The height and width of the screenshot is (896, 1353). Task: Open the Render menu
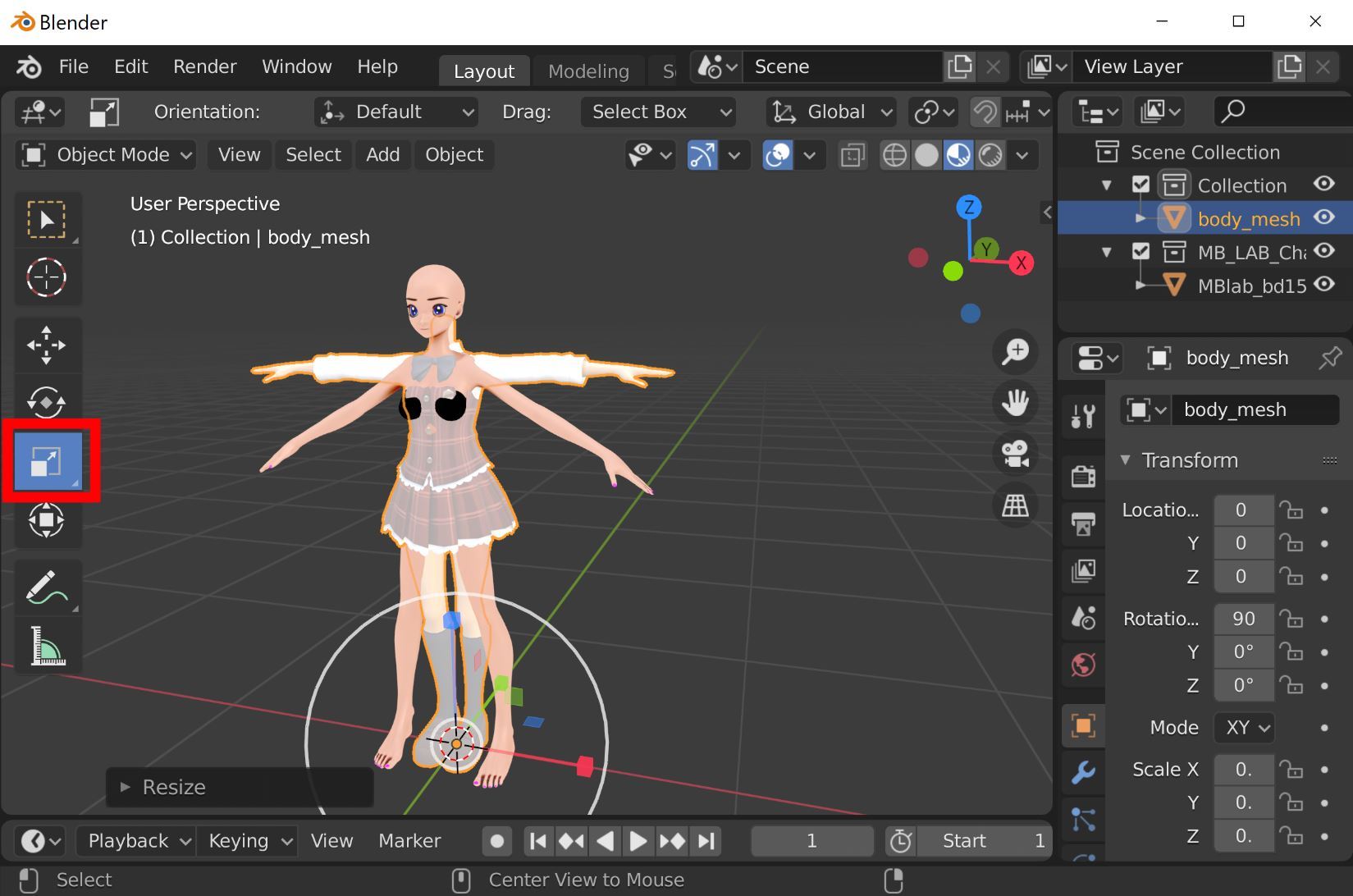coord(204,66)
